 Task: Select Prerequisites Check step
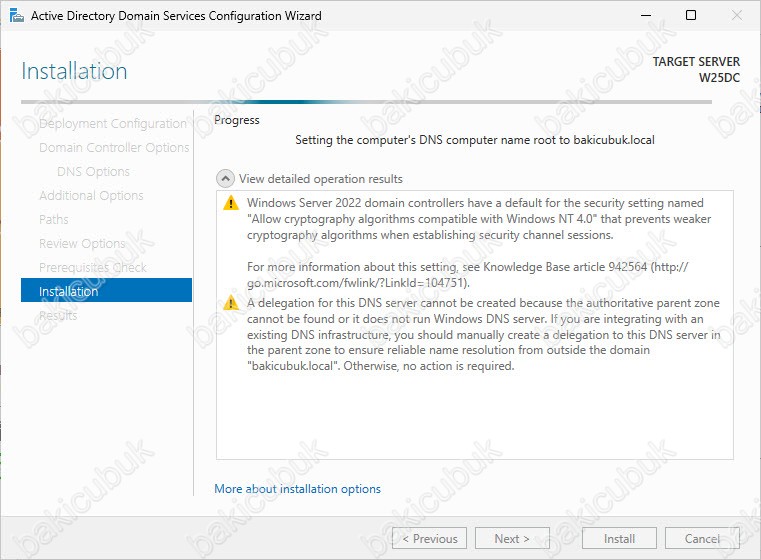tap(93, 267)
